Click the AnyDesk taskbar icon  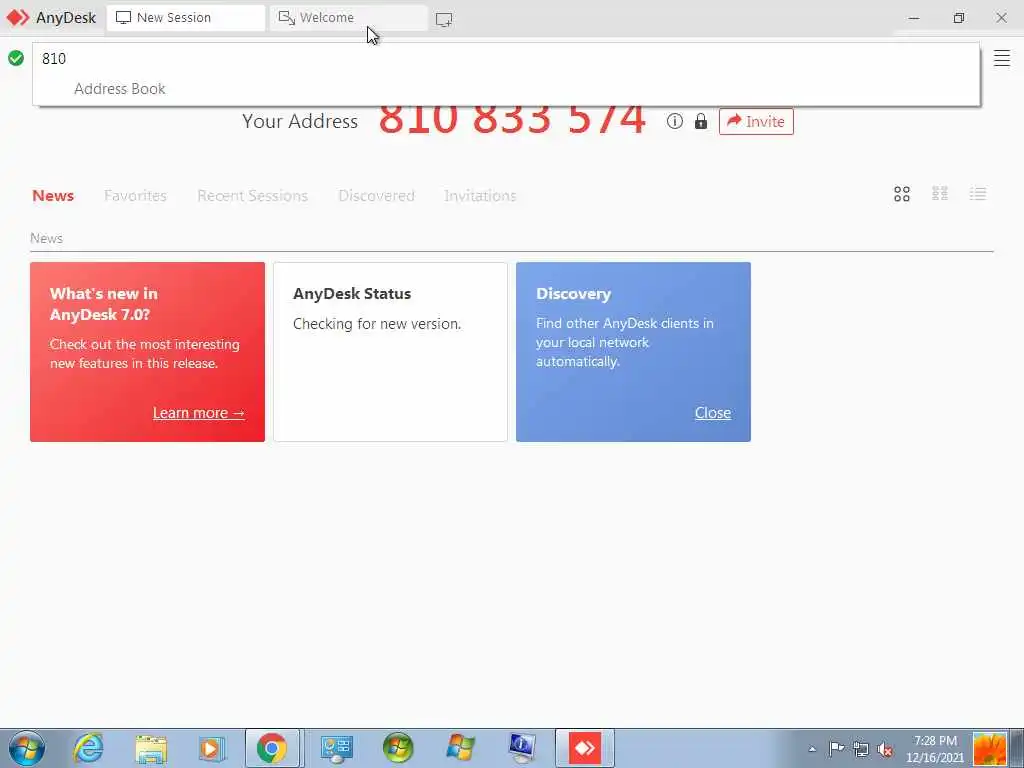584,748
